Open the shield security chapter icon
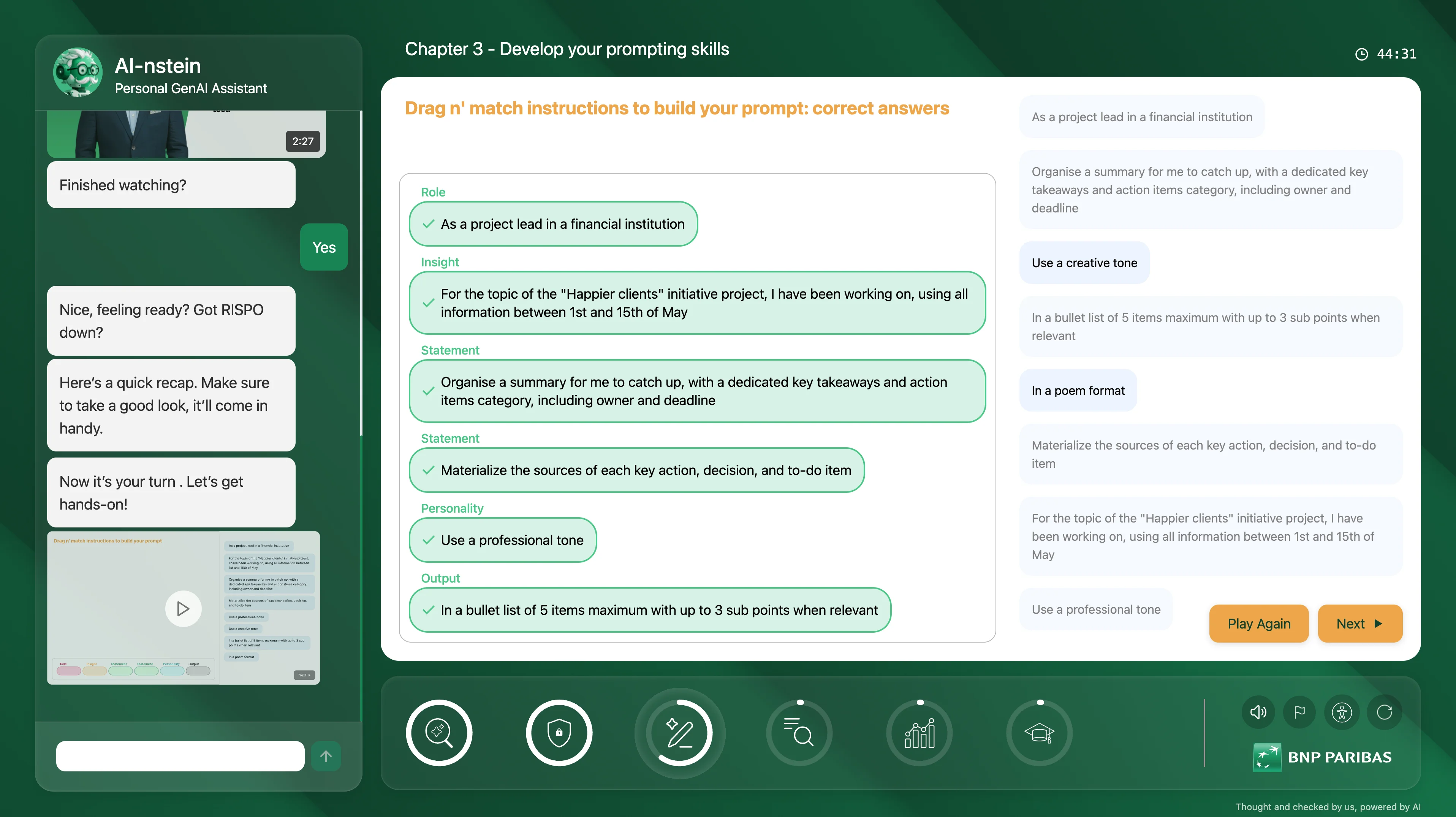This screenshot has width=1456, height=817. [559, 733]
